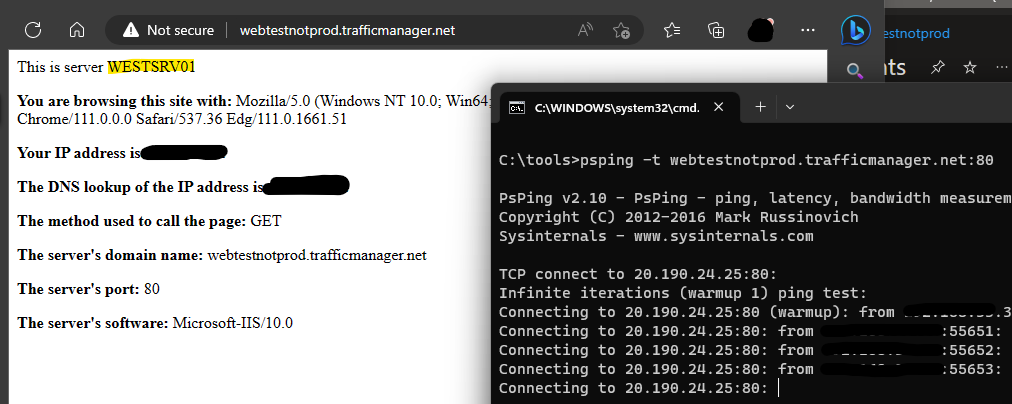
Task: Click the star icon in sidebar panel
Action: (969, 67)
